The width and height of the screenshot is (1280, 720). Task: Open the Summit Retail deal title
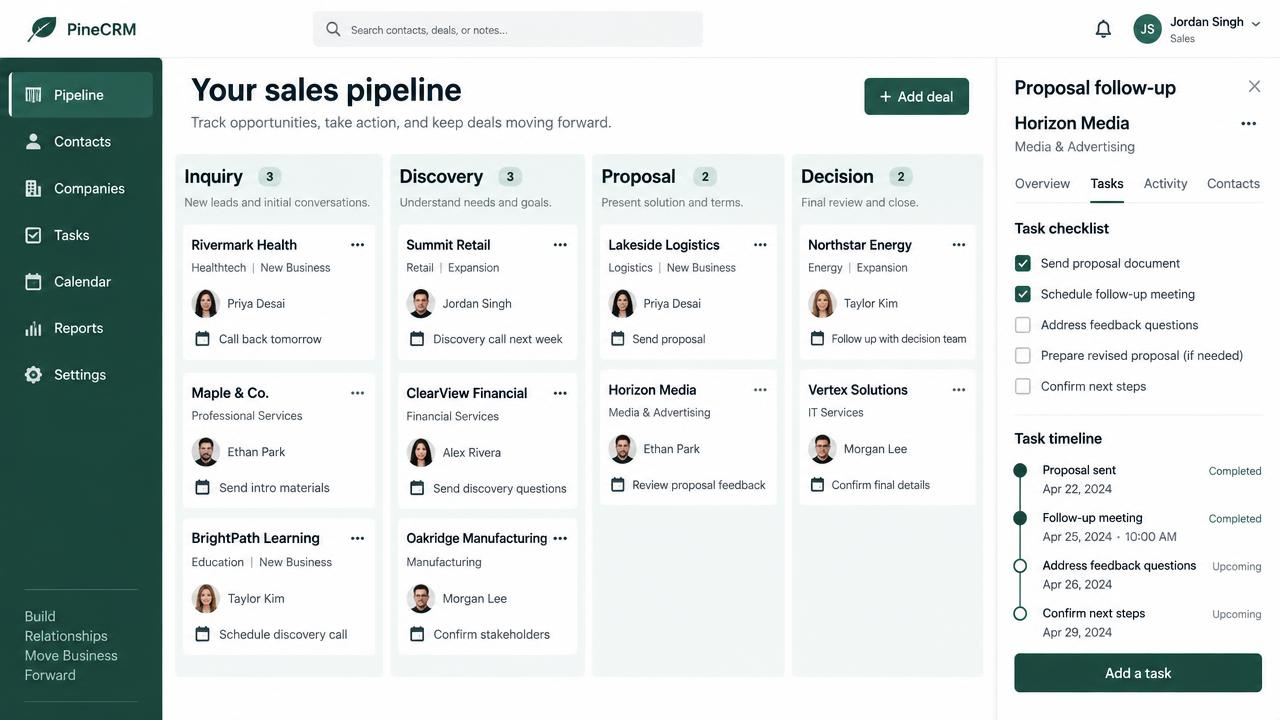point(448,245)
